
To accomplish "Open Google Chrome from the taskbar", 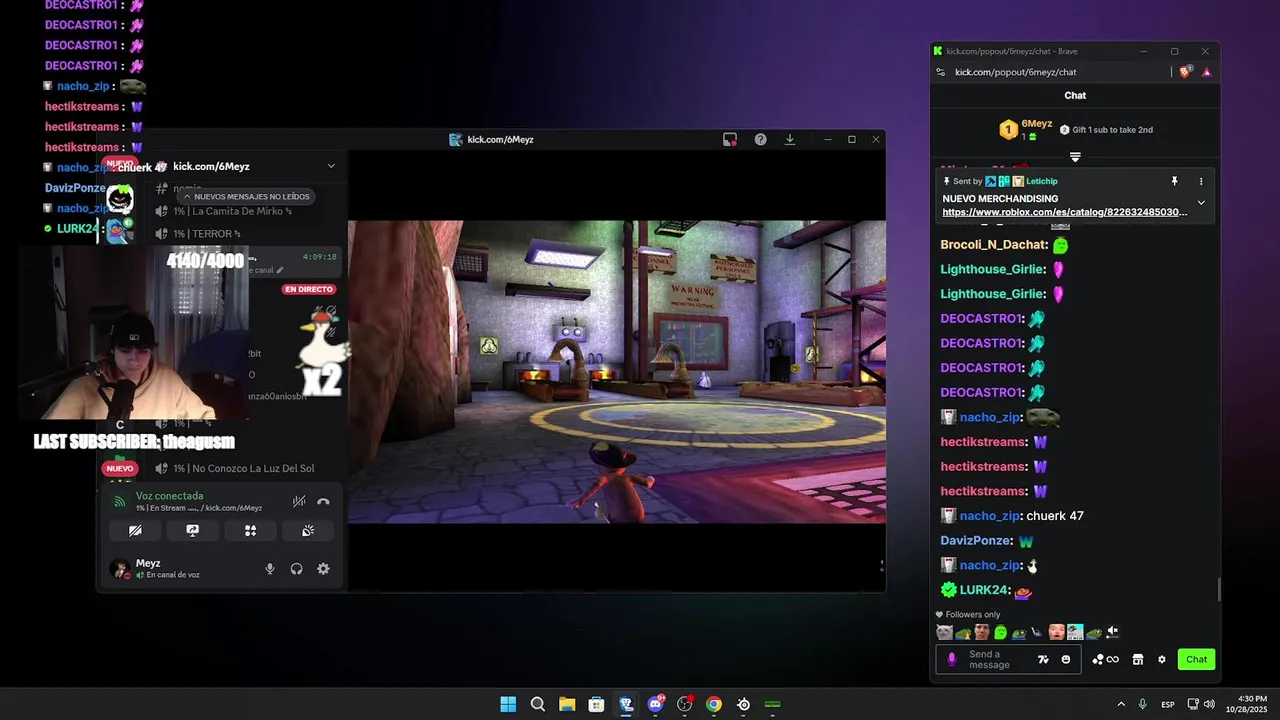I will [714, 704].
